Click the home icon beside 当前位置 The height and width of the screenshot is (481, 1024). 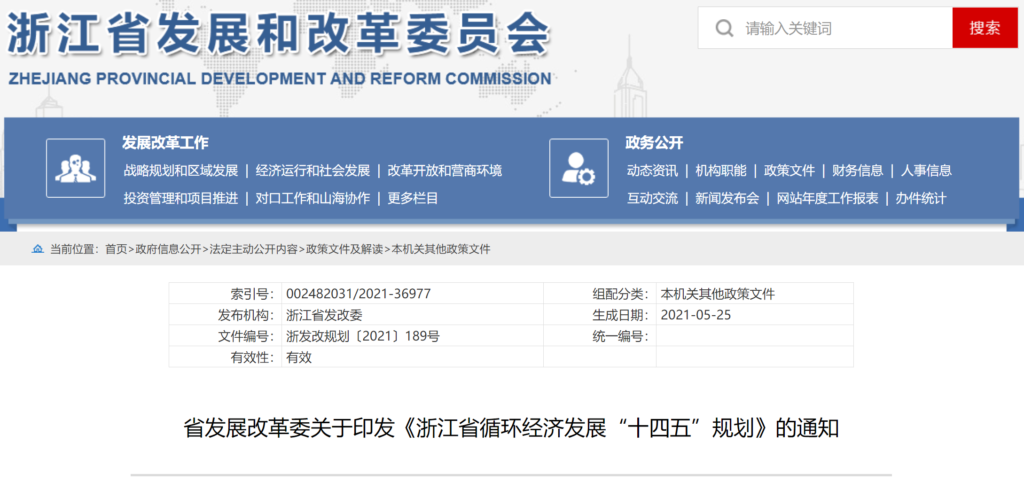[39, 249]
